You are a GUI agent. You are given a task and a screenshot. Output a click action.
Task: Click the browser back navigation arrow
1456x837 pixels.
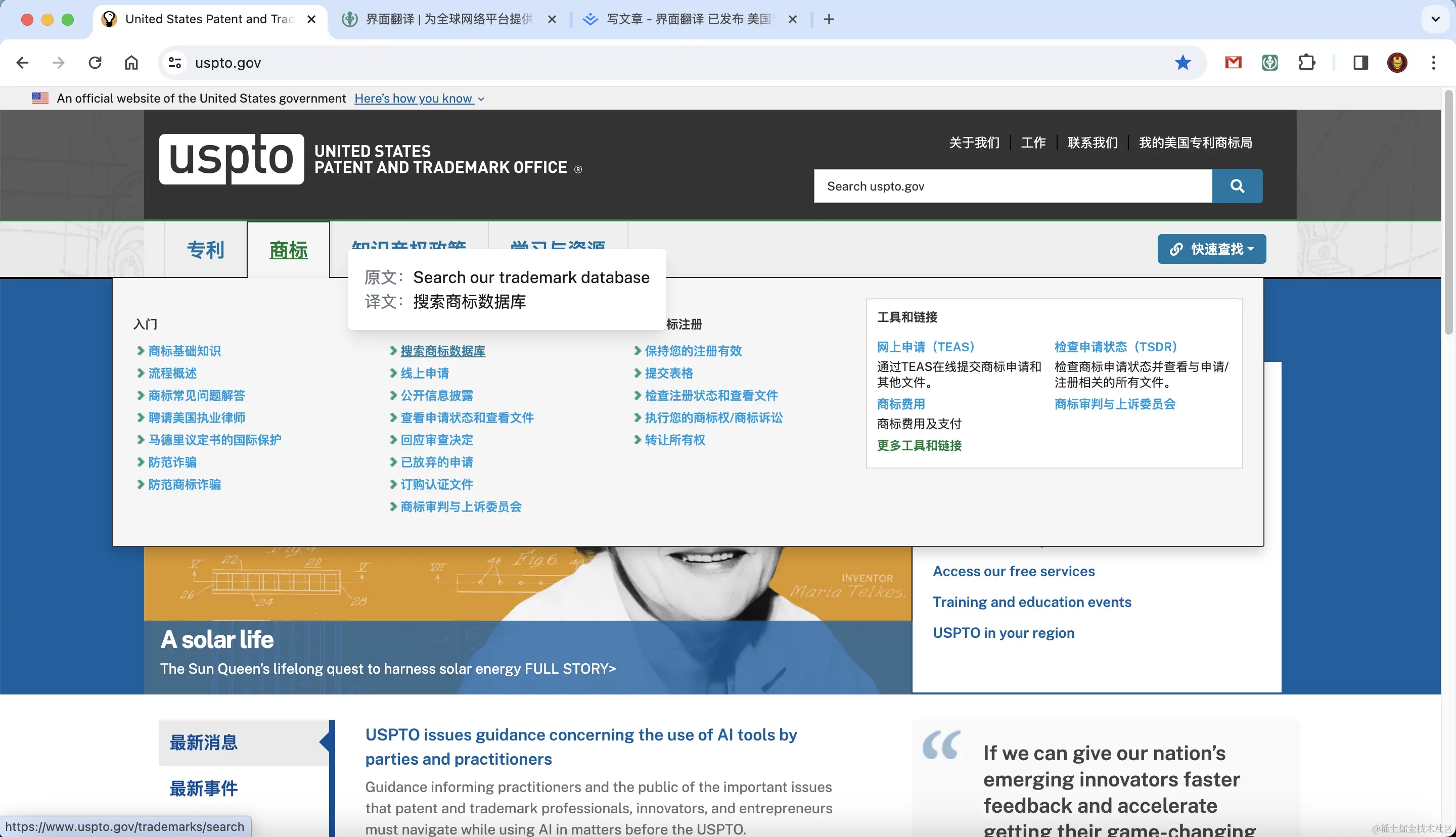tap(22, 63)
